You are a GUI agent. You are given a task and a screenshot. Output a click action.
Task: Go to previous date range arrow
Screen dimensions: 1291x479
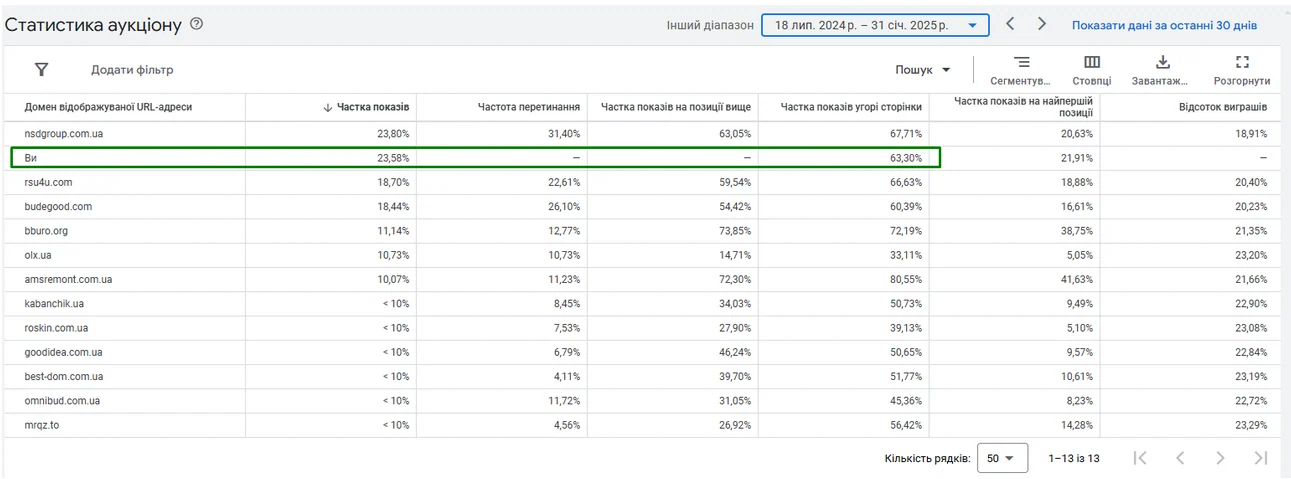[x=1010, y=24]
